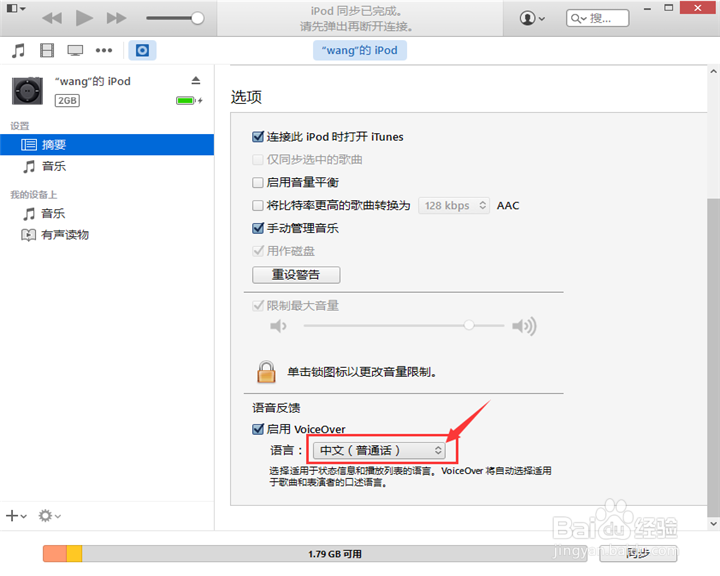Image resolution: width=720 pixels, height=576 pixels.
Task: Toggle 手动管理音乐 checkbox
Action: [x=258, y=228]
